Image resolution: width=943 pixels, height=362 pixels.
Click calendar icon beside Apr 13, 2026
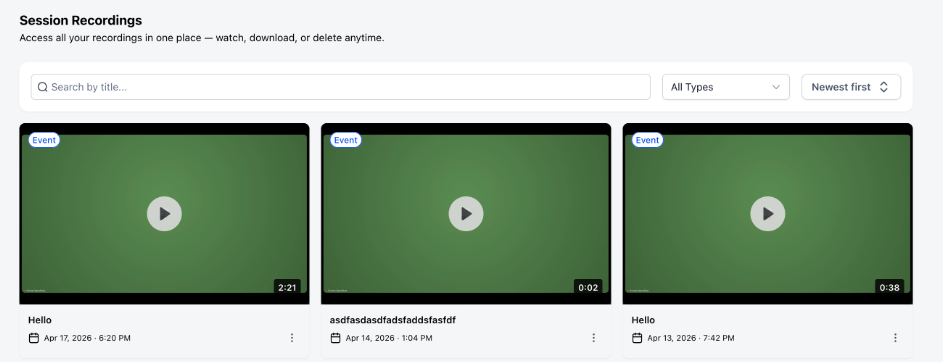(x=637, y=338)
